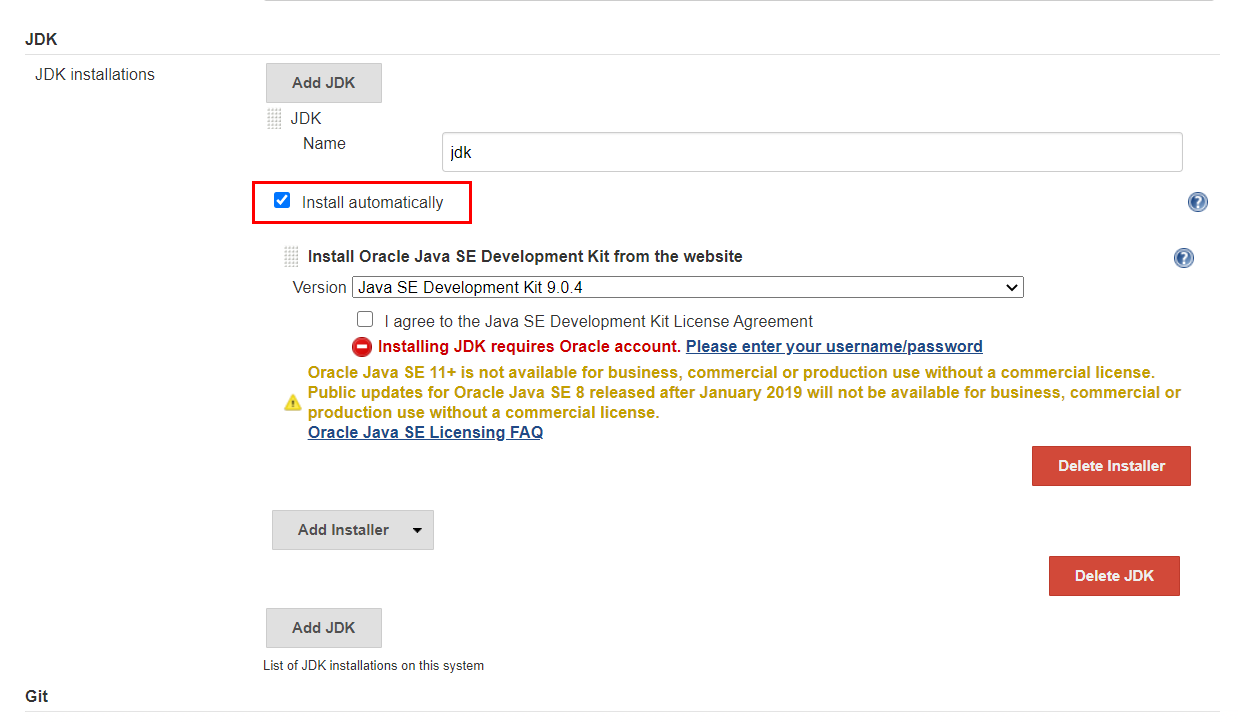Grab the Oracle installer drag handle
The width and height of the screenshot is (1238, 722).
[291, 257]
